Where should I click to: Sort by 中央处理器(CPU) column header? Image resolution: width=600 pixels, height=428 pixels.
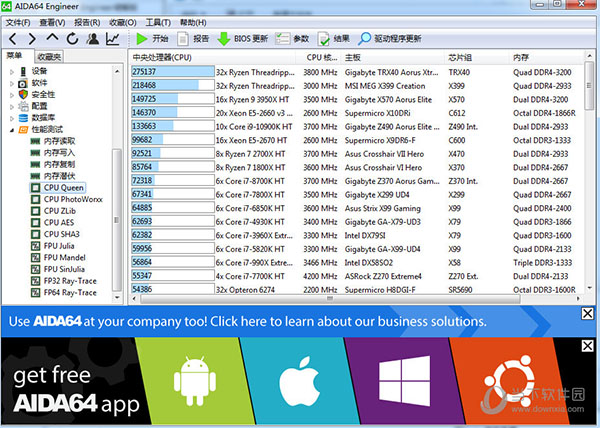point(212,57)
